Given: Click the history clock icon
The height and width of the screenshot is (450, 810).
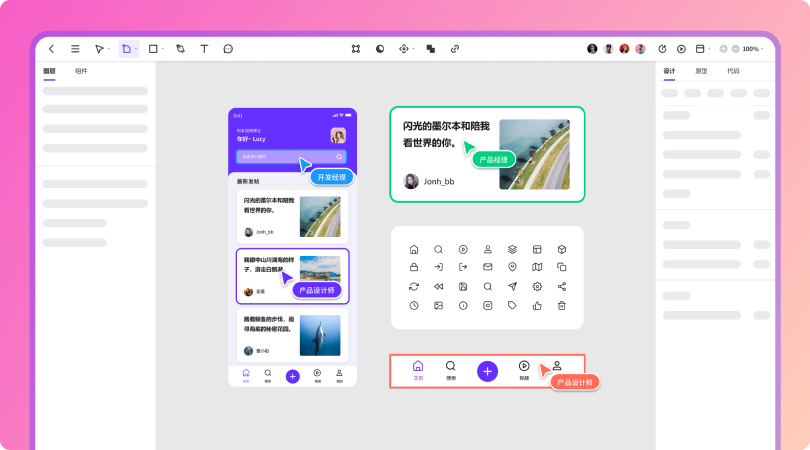Looking at the screenshot, I should tap(662, 48).
